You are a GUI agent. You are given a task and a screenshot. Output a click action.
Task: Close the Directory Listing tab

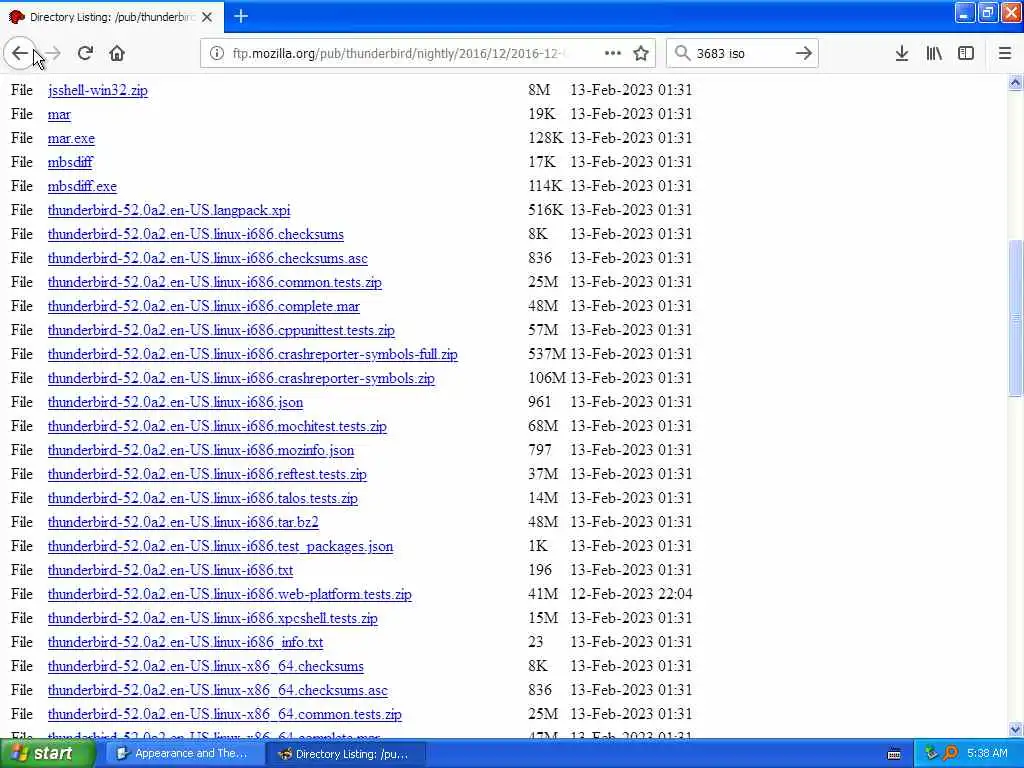(207, 17)
